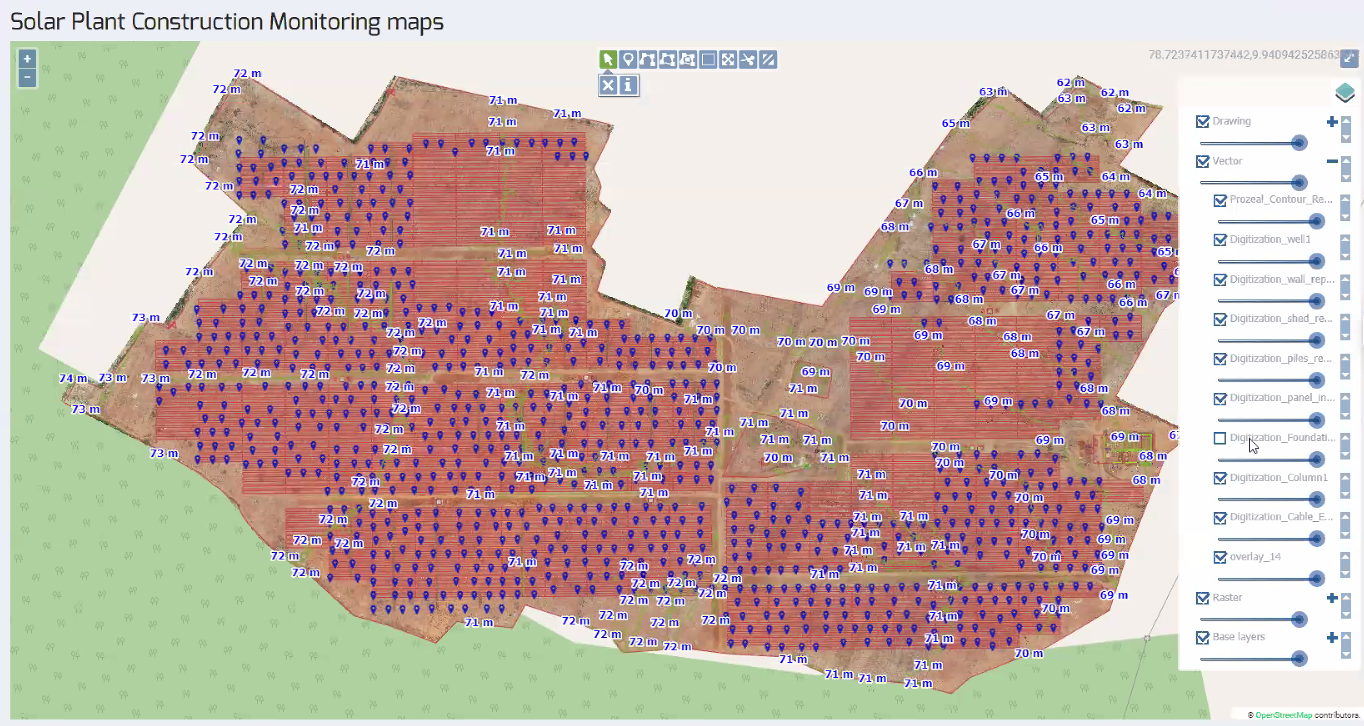1364x726 pixels.
Task: Click the scissors split feature tool
Action: click(x=748, y=60)
